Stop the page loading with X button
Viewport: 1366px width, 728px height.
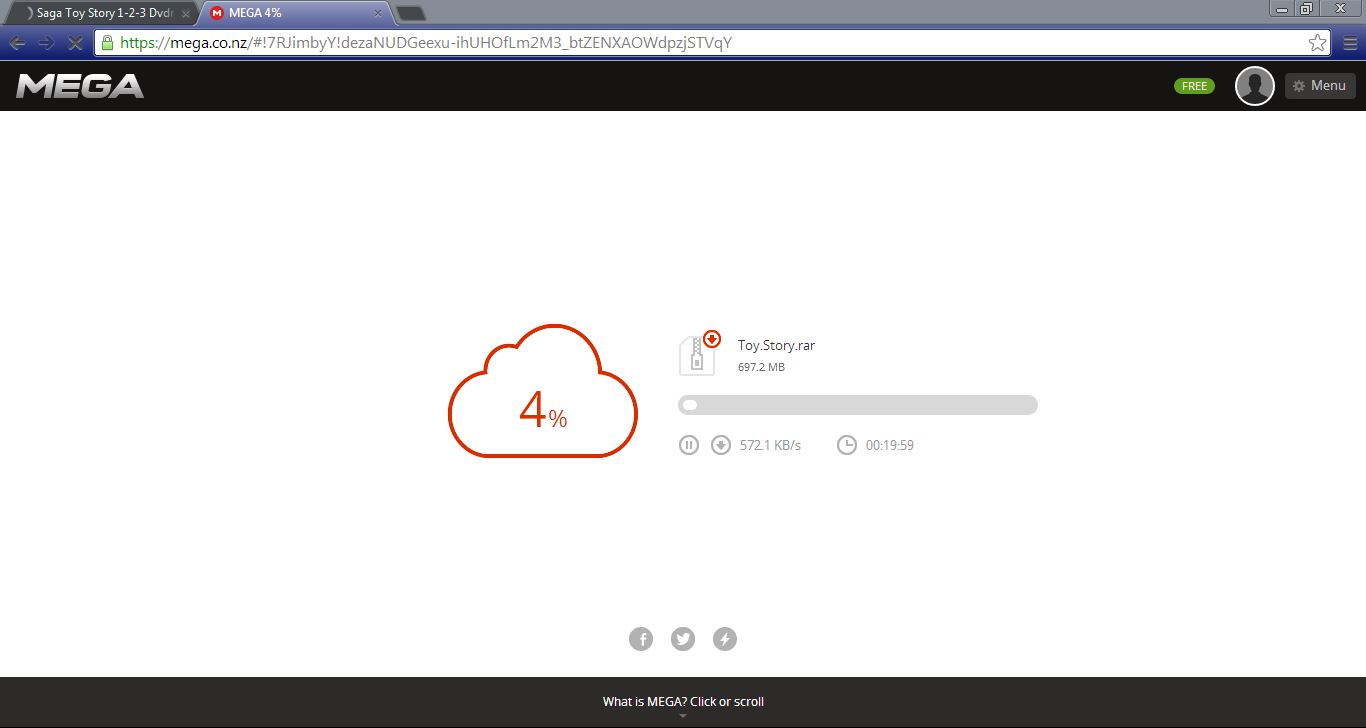click(75, 43)
